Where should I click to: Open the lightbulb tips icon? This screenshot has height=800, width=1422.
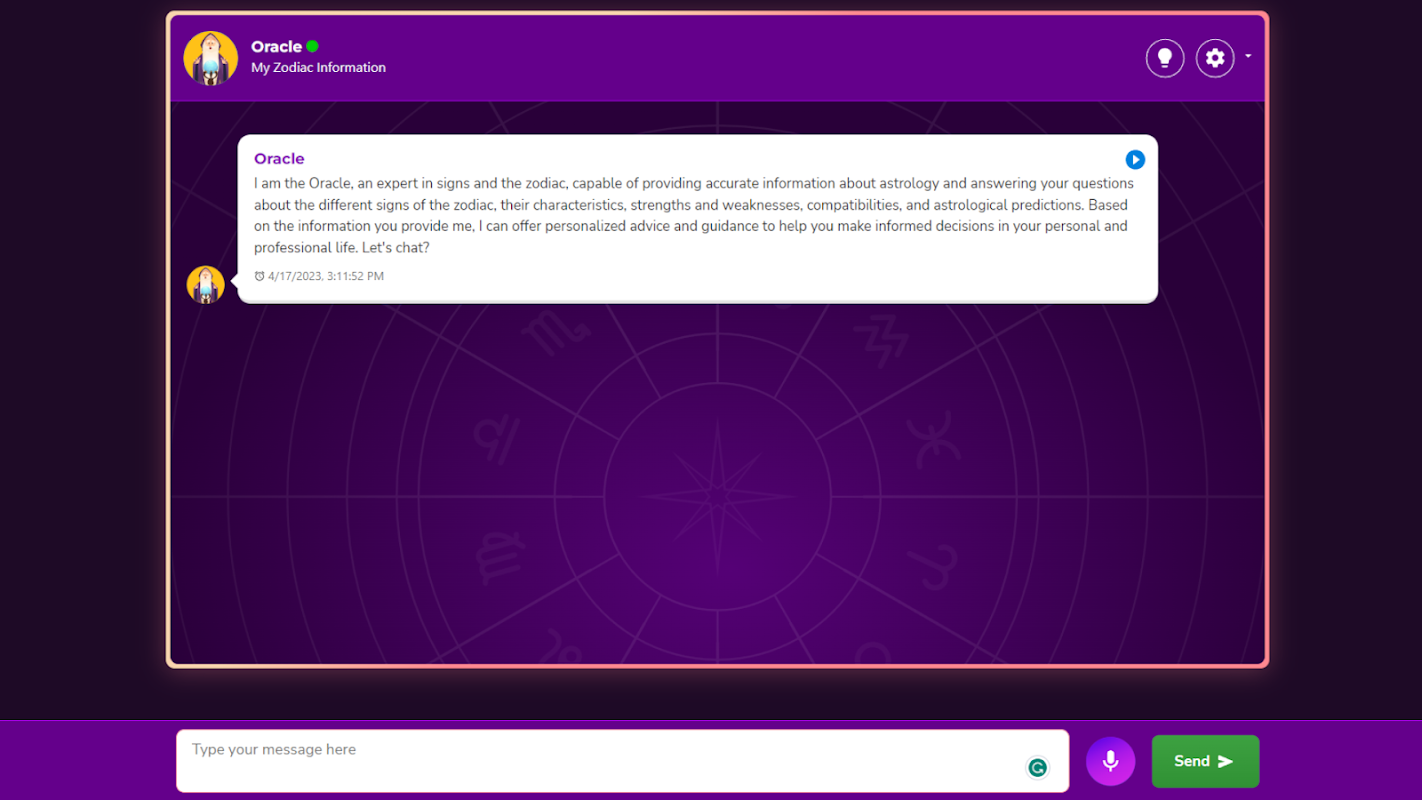[1165, 58]
